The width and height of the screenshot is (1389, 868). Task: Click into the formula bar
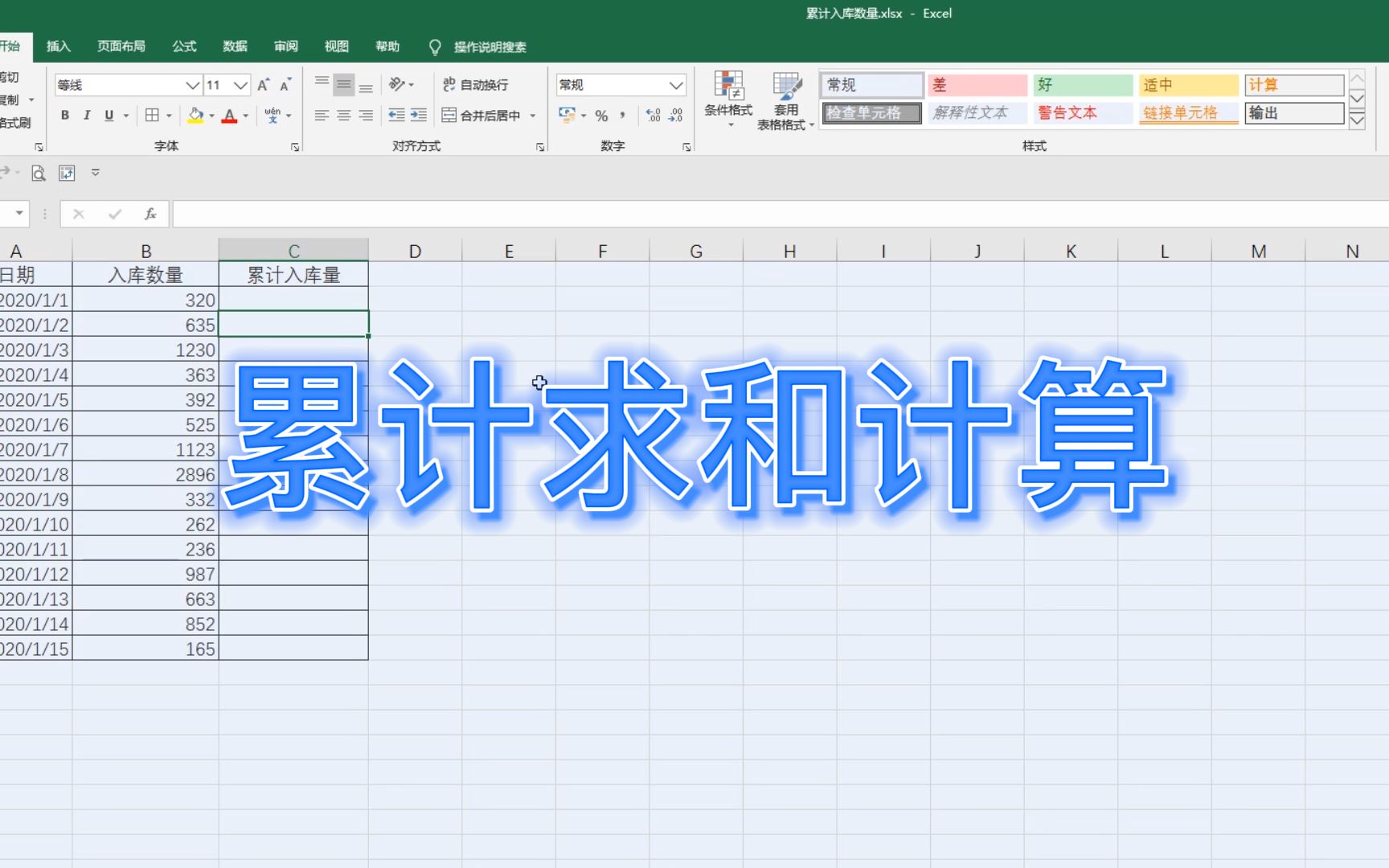[780, 214]
